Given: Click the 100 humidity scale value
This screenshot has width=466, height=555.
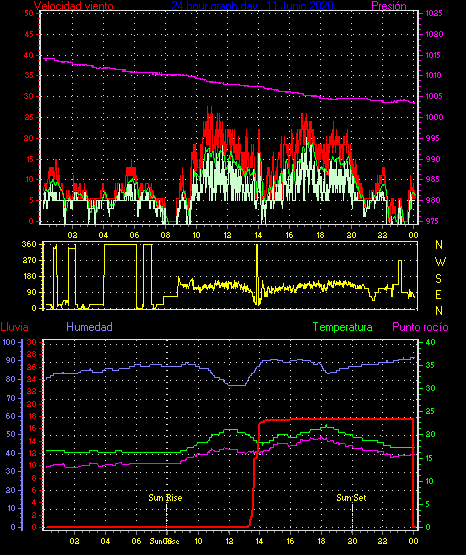Looking at the screenshot, I should 9,342.
